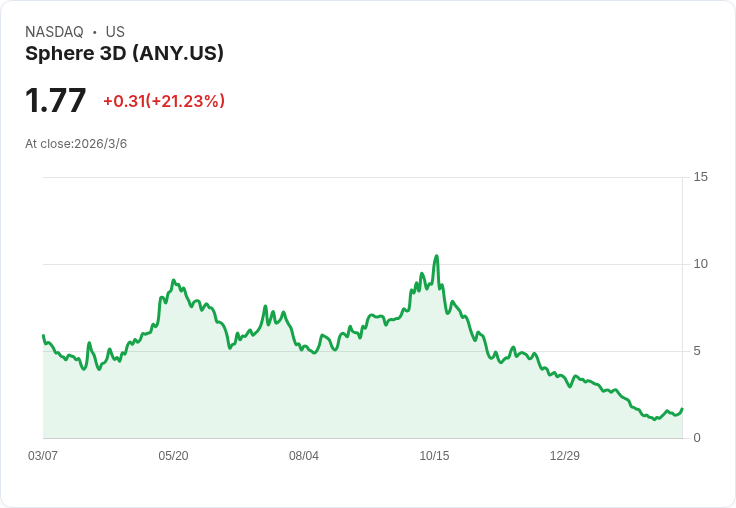Click the 10 y-axis value label
The height and width of the screenshot is (508, 736).
[x=700, y=264]
